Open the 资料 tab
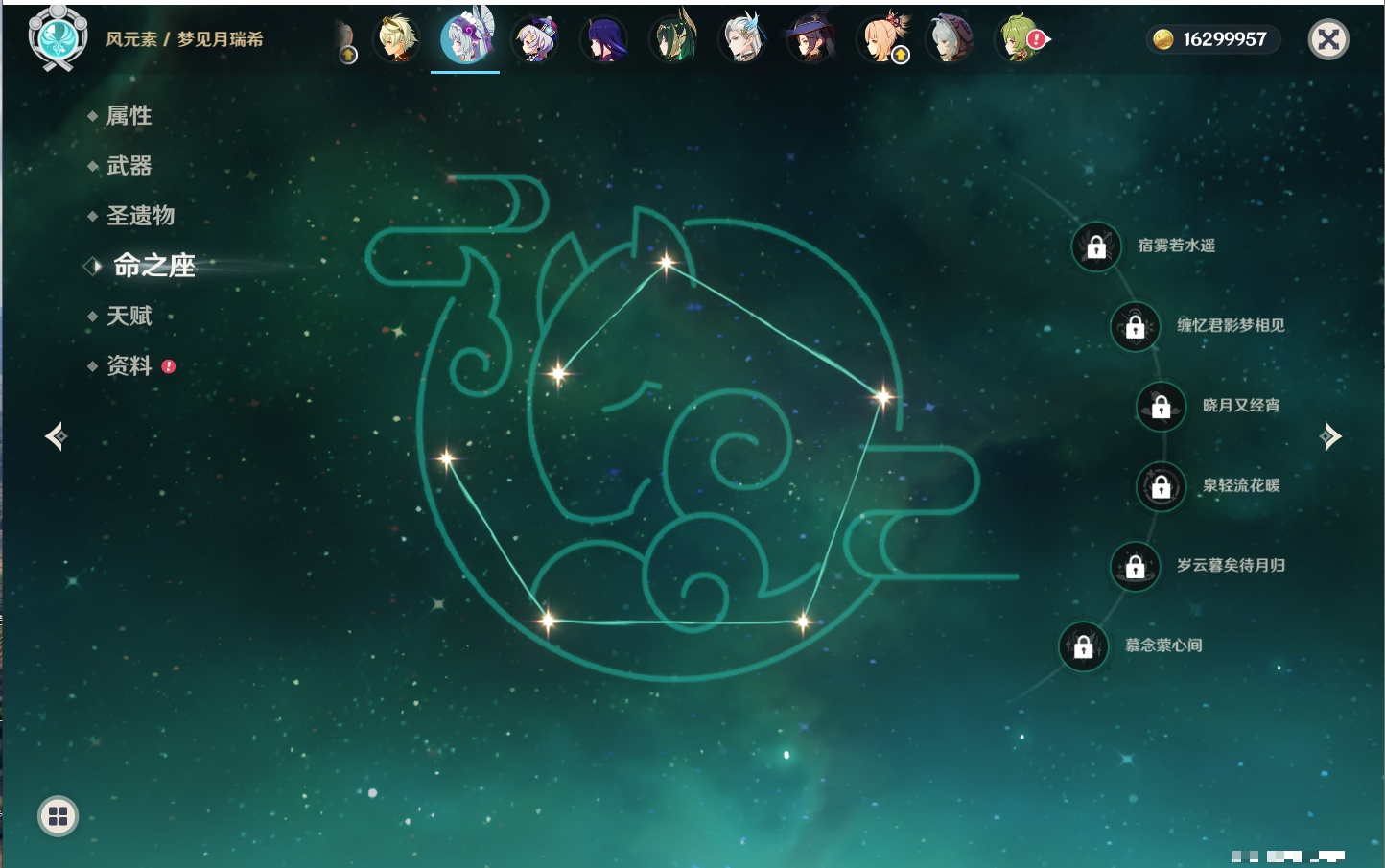 [129, 365]
